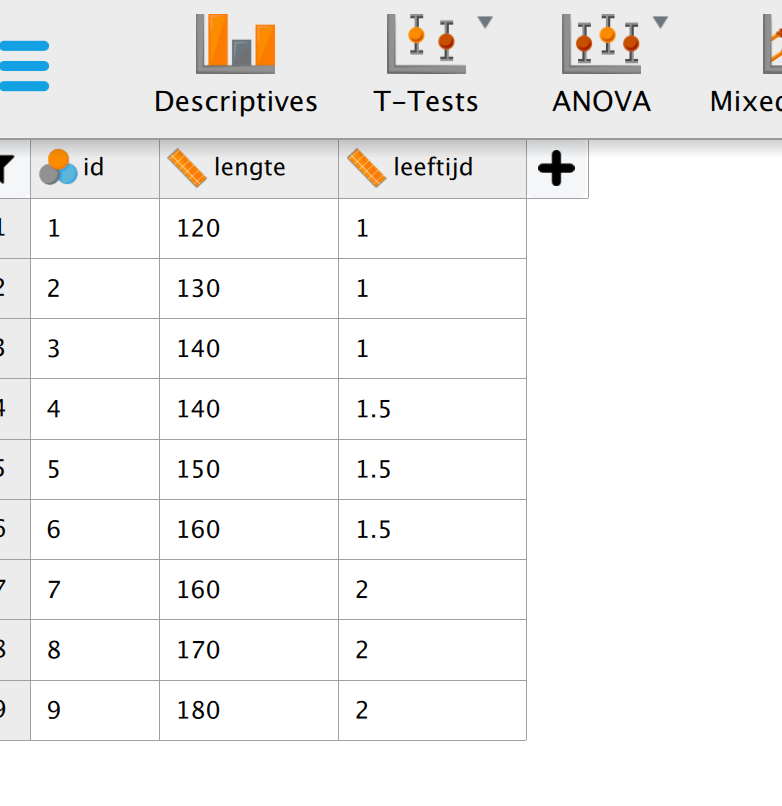The height and width of the screenshot is (806, 782).
Task: Add new column with plus button
Action: coord(556,168)
